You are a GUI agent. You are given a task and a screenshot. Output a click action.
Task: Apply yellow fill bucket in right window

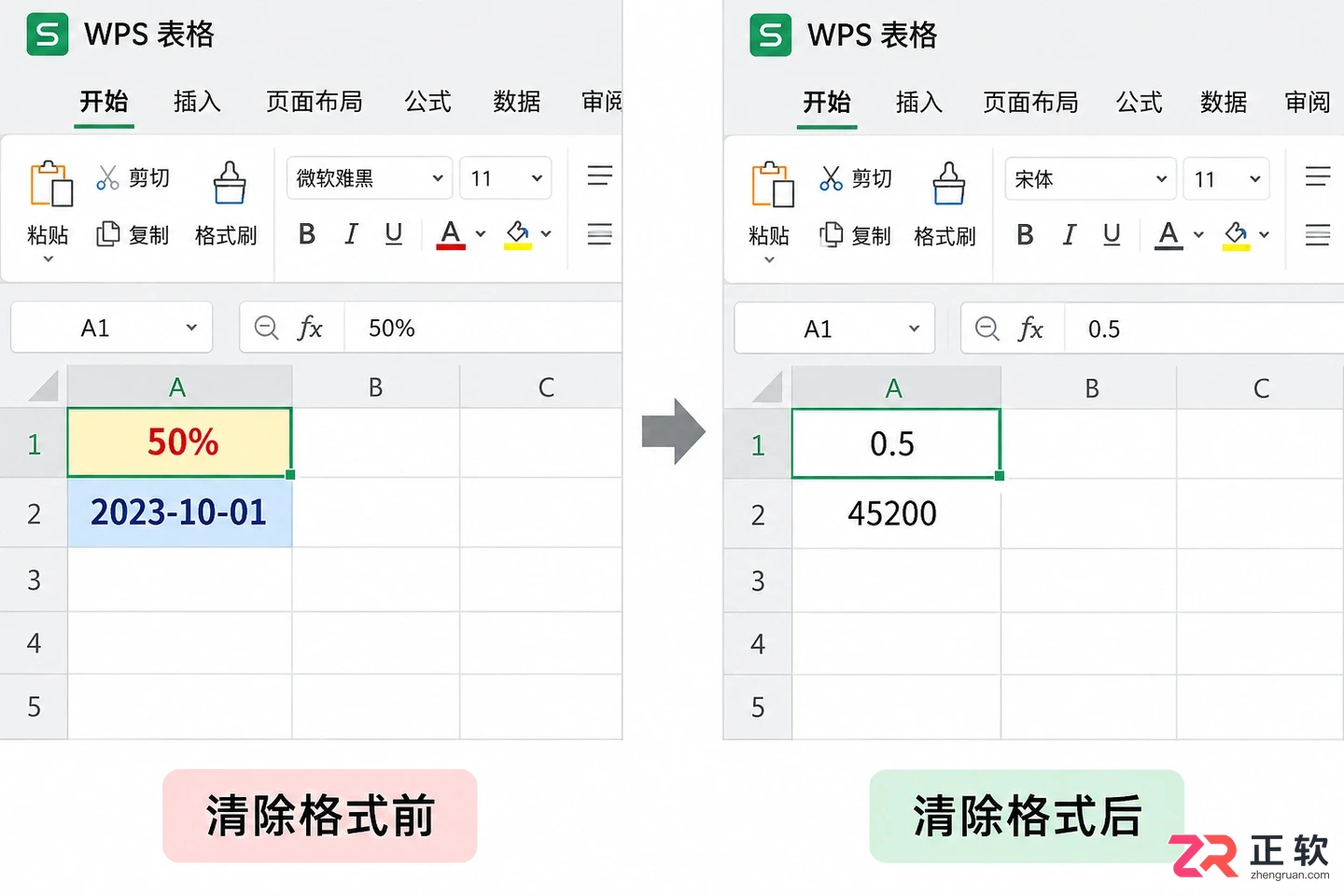(x=1236, y=235)
